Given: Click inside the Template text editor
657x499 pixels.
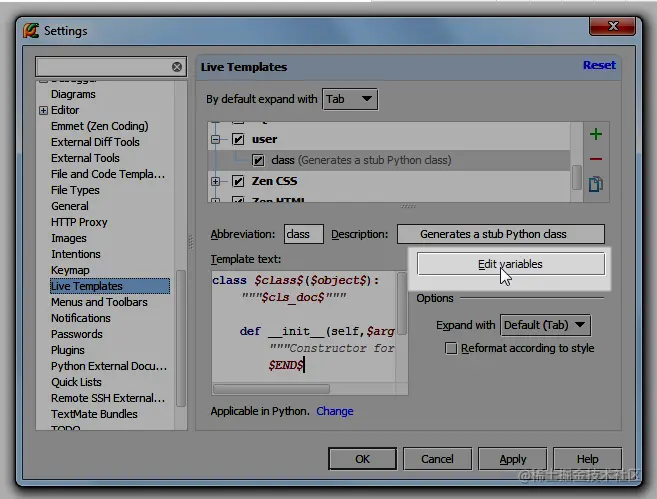Looking at the screenshot, I should point(304,327).
